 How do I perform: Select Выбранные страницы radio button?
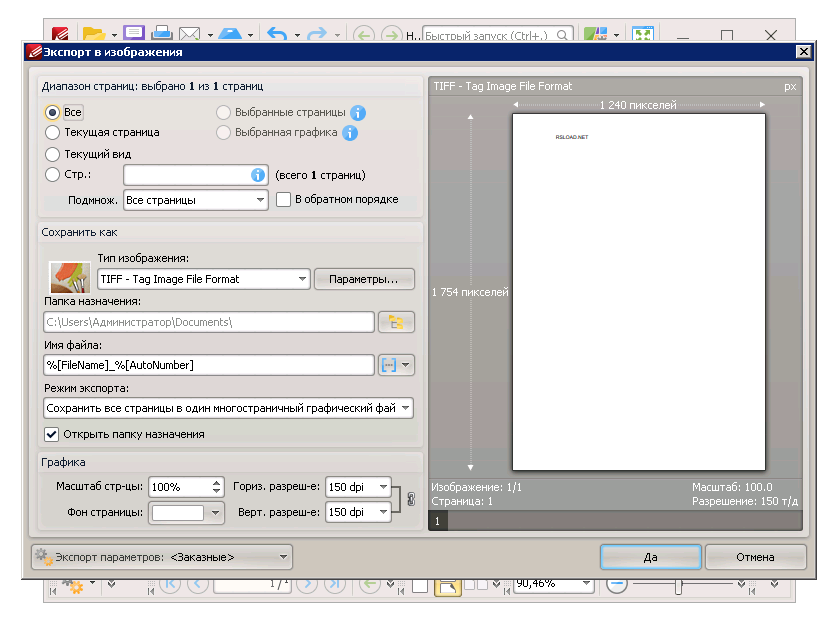click(223, 112)
